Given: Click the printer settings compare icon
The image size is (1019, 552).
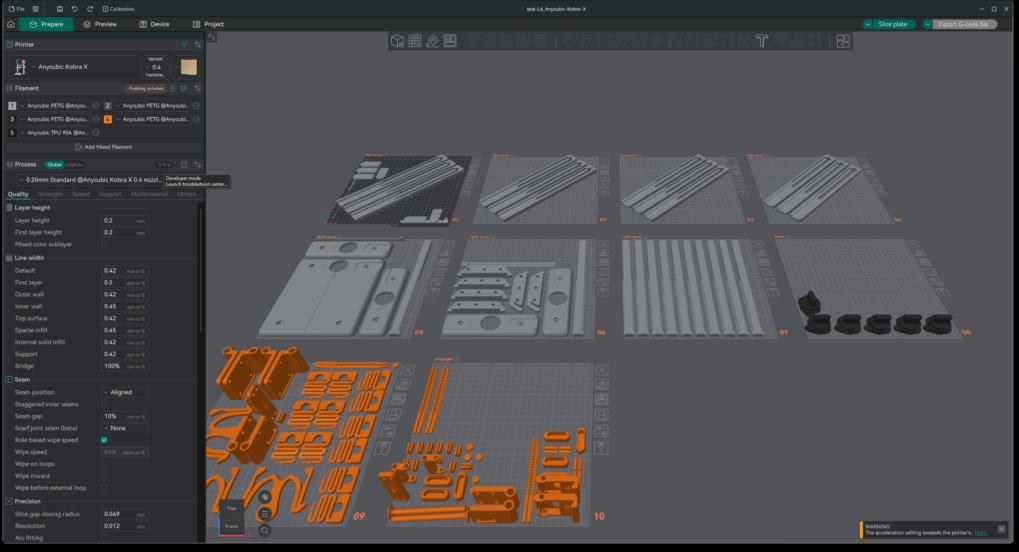Looking at the screenshot, I should click(198, 44).
